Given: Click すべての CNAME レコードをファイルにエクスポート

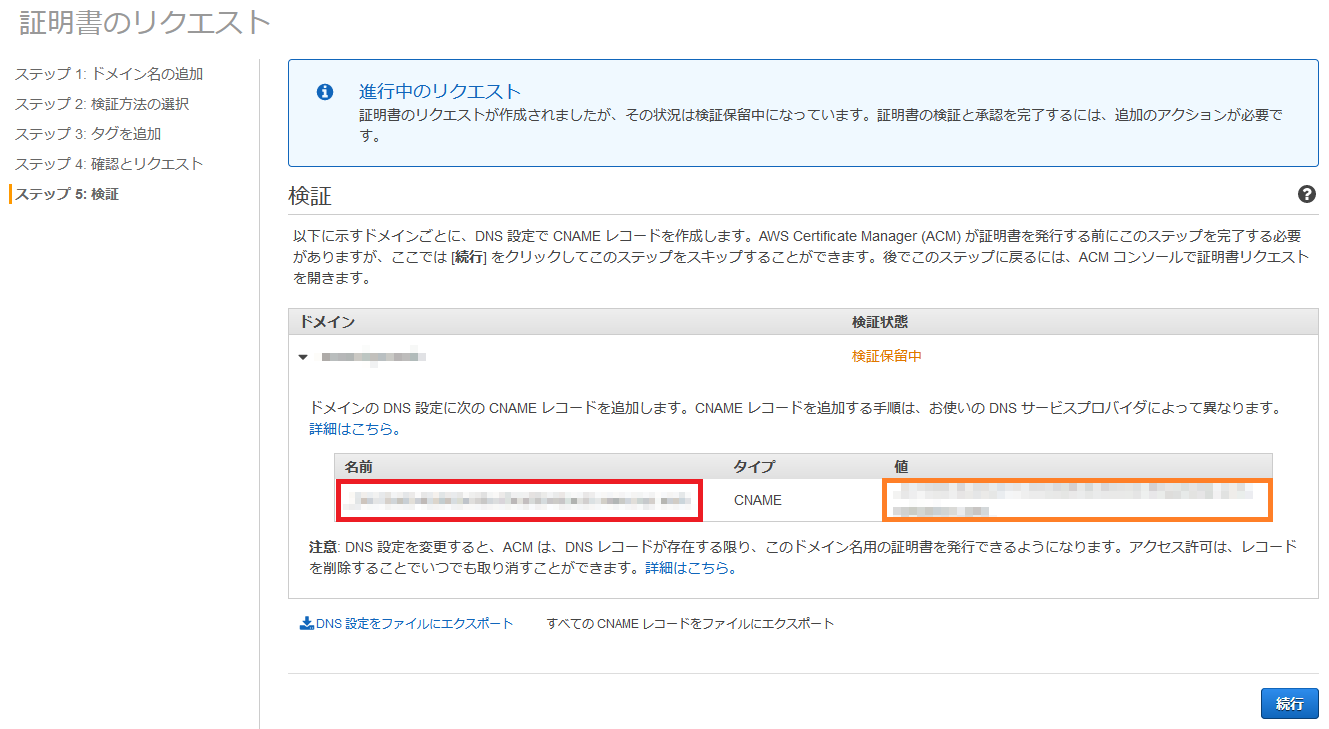Looking at the screenshot, I should 690,623.
